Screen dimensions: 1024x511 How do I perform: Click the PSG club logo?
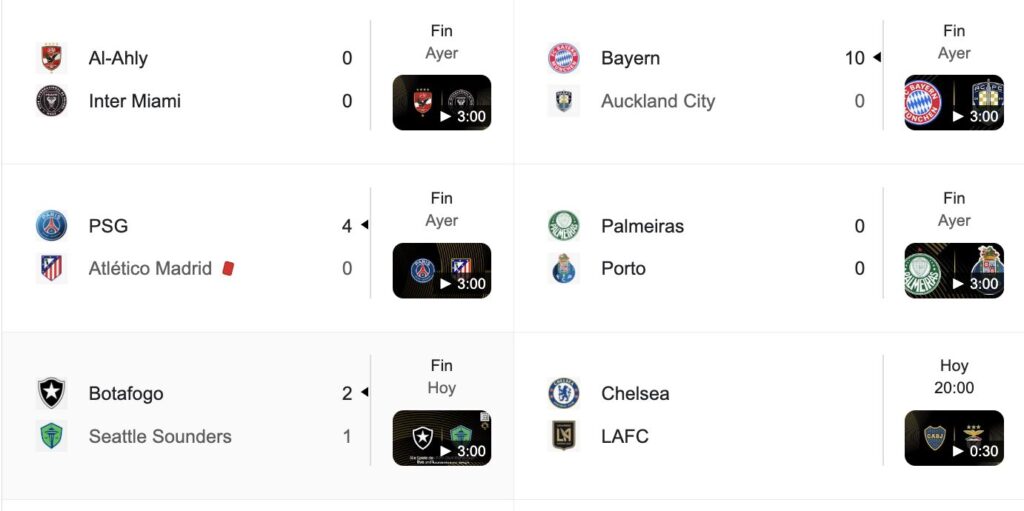point(52,226)
